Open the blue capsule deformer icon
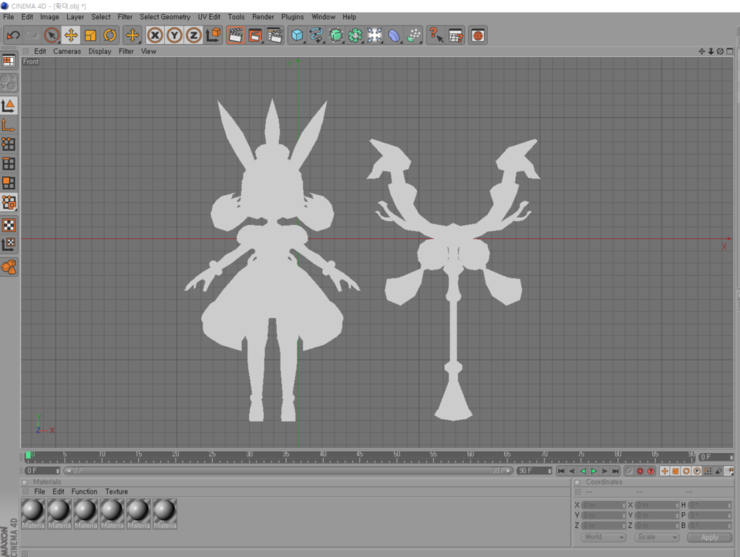 click(x=394, y=35)
